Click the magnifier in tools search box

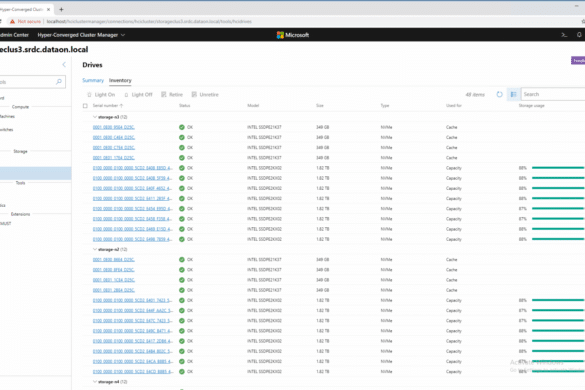point(59,81)
